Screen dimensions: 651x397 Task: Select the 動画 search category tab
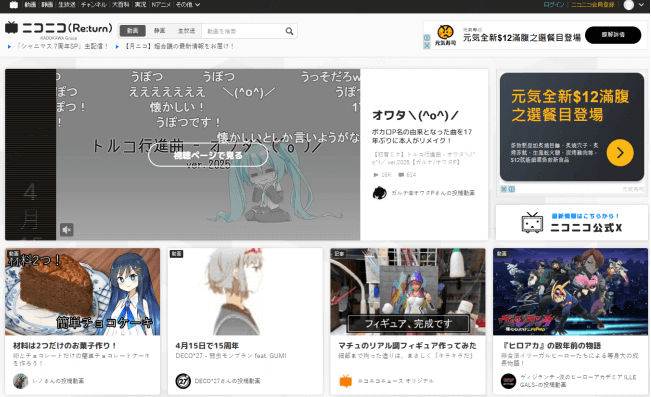tap(133, 31)
